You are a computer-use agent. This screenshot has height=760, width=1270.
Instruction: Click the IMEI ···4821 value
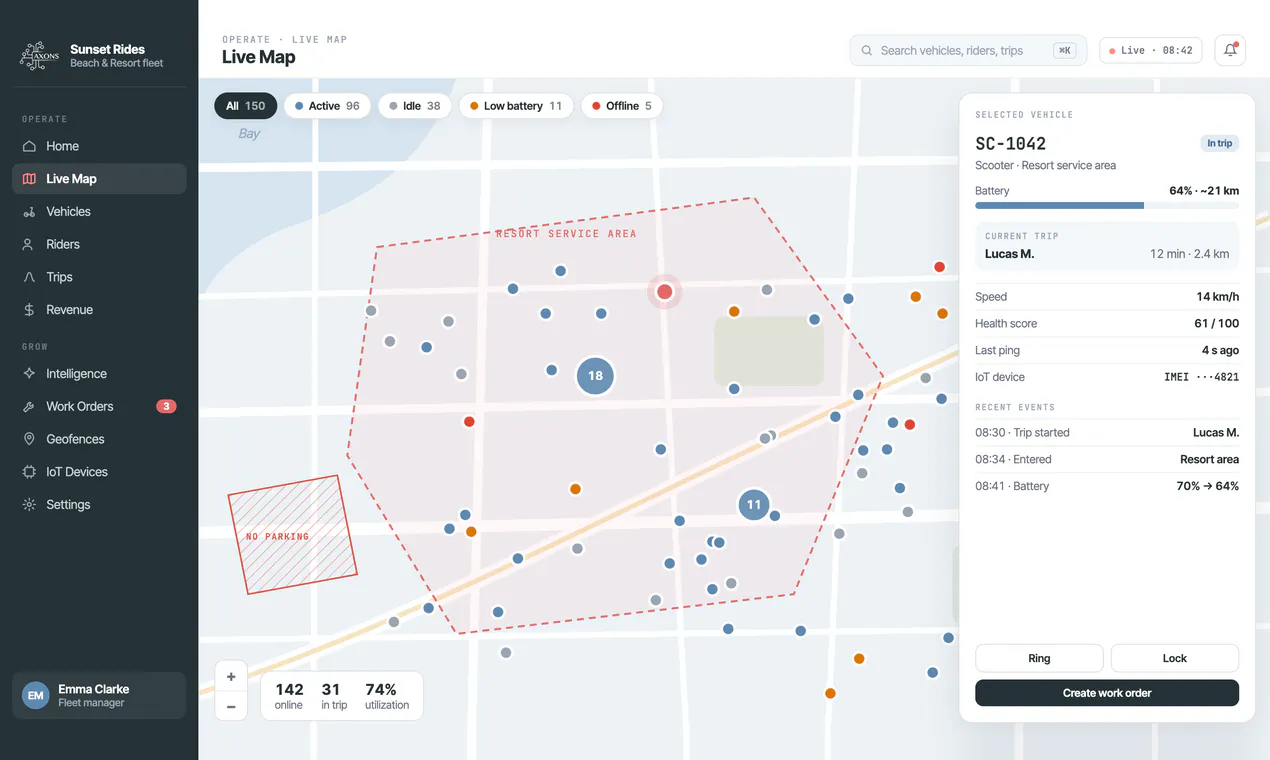click(1201, 377)
